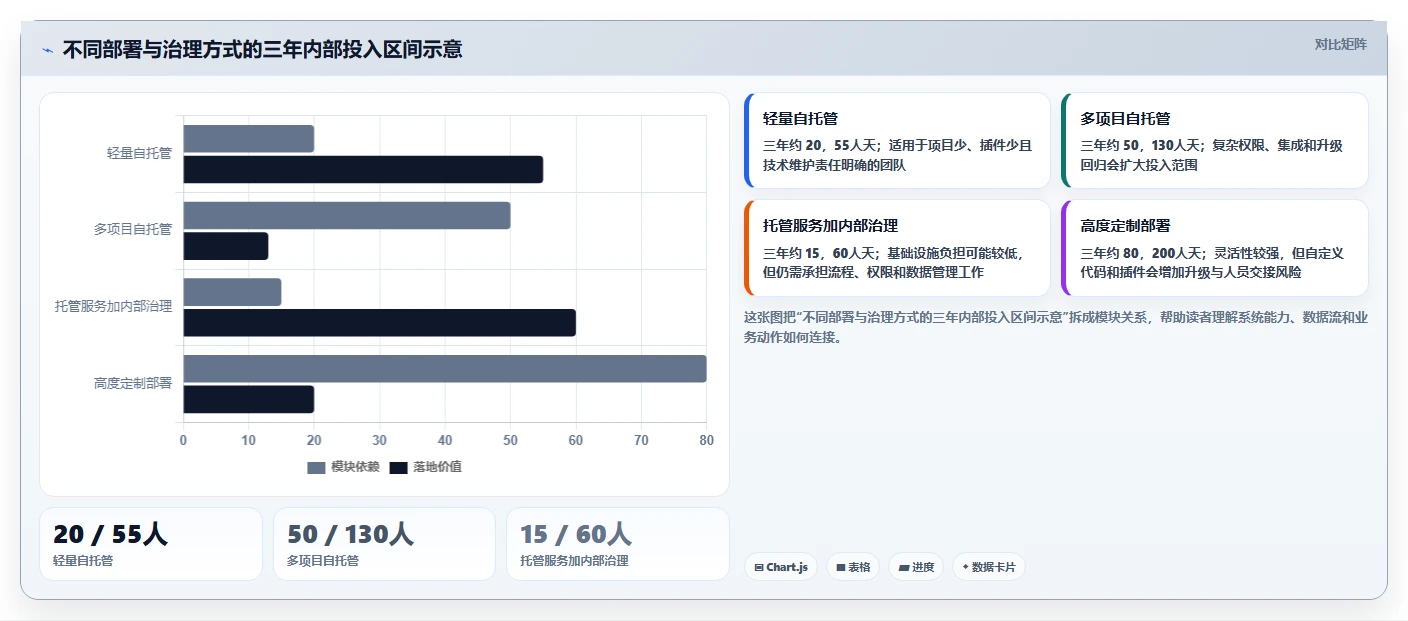Click the 多项目自托管 模块依赖 bar

point(347,215)
